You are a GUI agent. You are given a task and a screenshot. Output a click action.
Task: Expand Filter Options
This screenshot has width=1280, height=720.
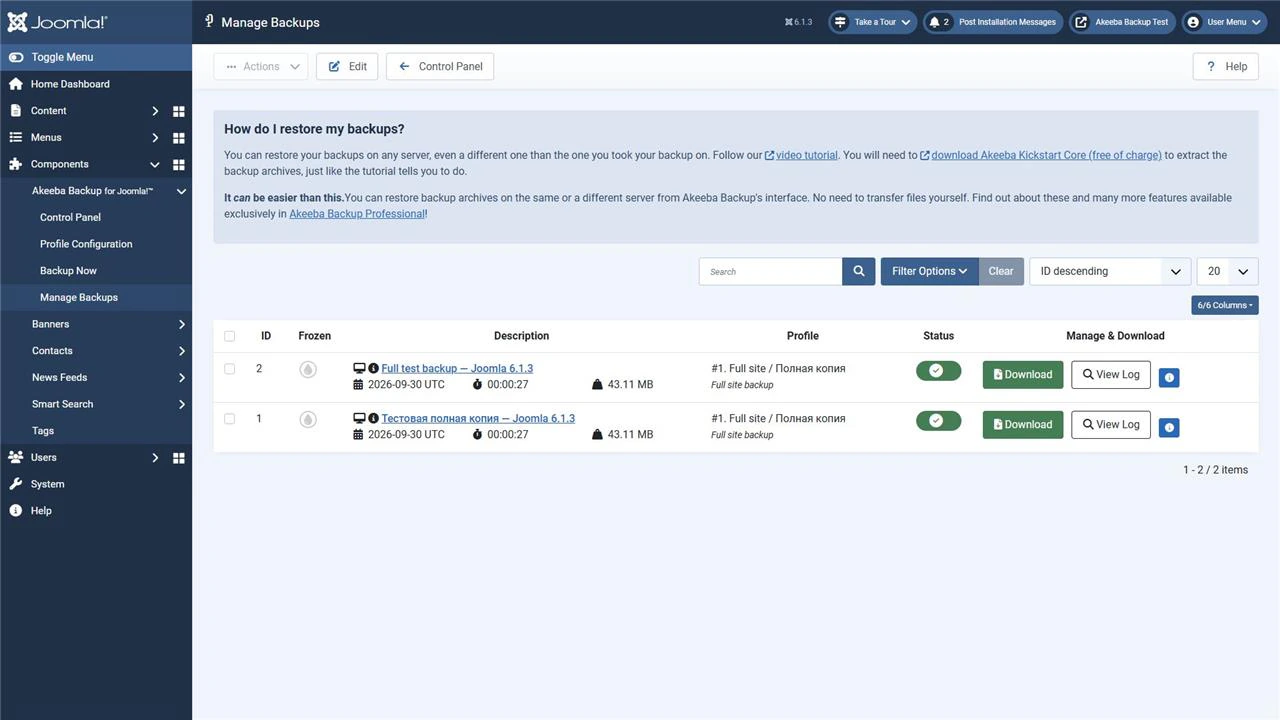tap(929, 271)
